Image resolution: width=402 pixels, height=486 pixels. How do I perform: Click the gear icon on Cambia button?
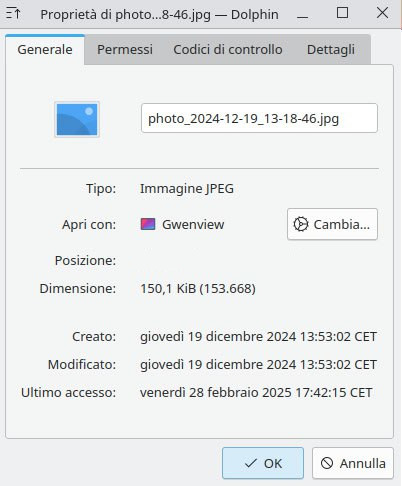(301, 224)
